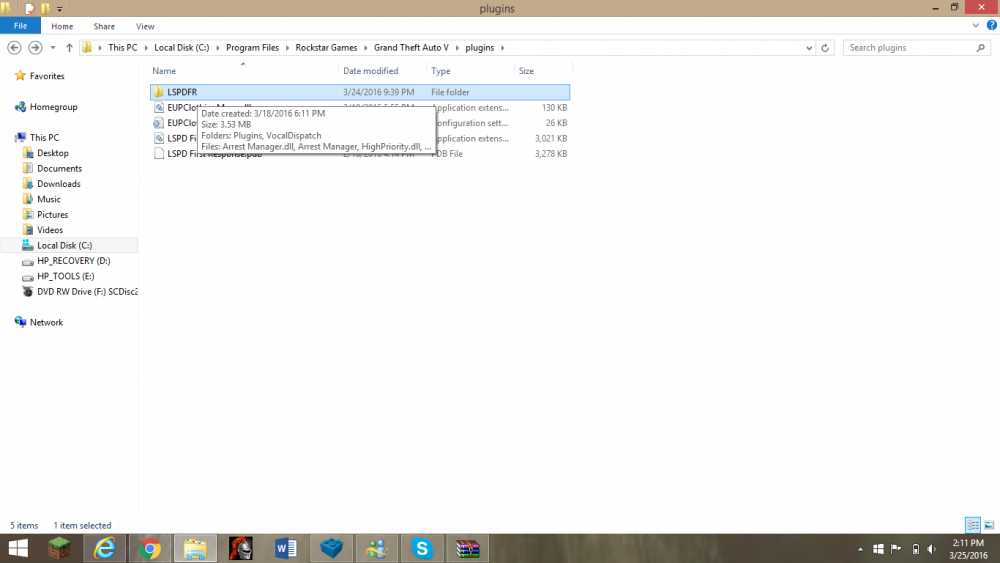This screenshot has width=1000, height=563.
Task: Go up one folder level
Action: tap(70, 48)
